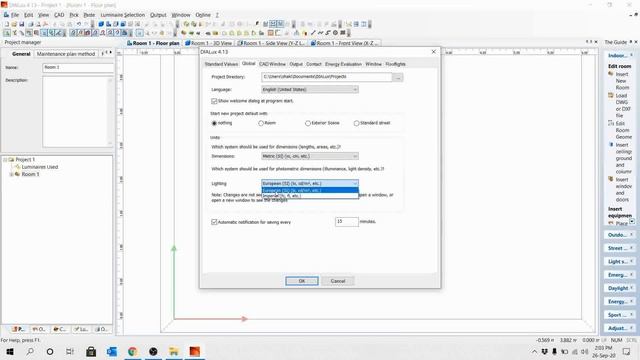Expand the Daylight section in The Guide
The height and width of the screenshot is (360, 640).
coord(619,288)
